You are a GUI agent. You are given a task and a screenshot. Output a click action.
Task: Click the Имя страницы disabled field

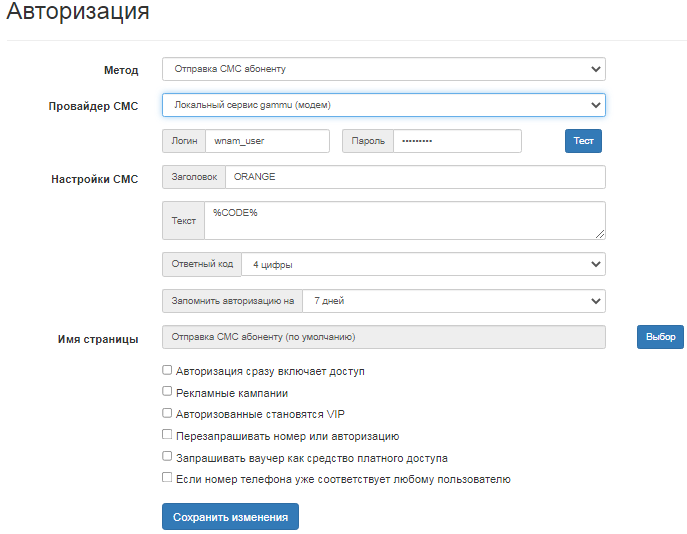(x=383, y=337)
